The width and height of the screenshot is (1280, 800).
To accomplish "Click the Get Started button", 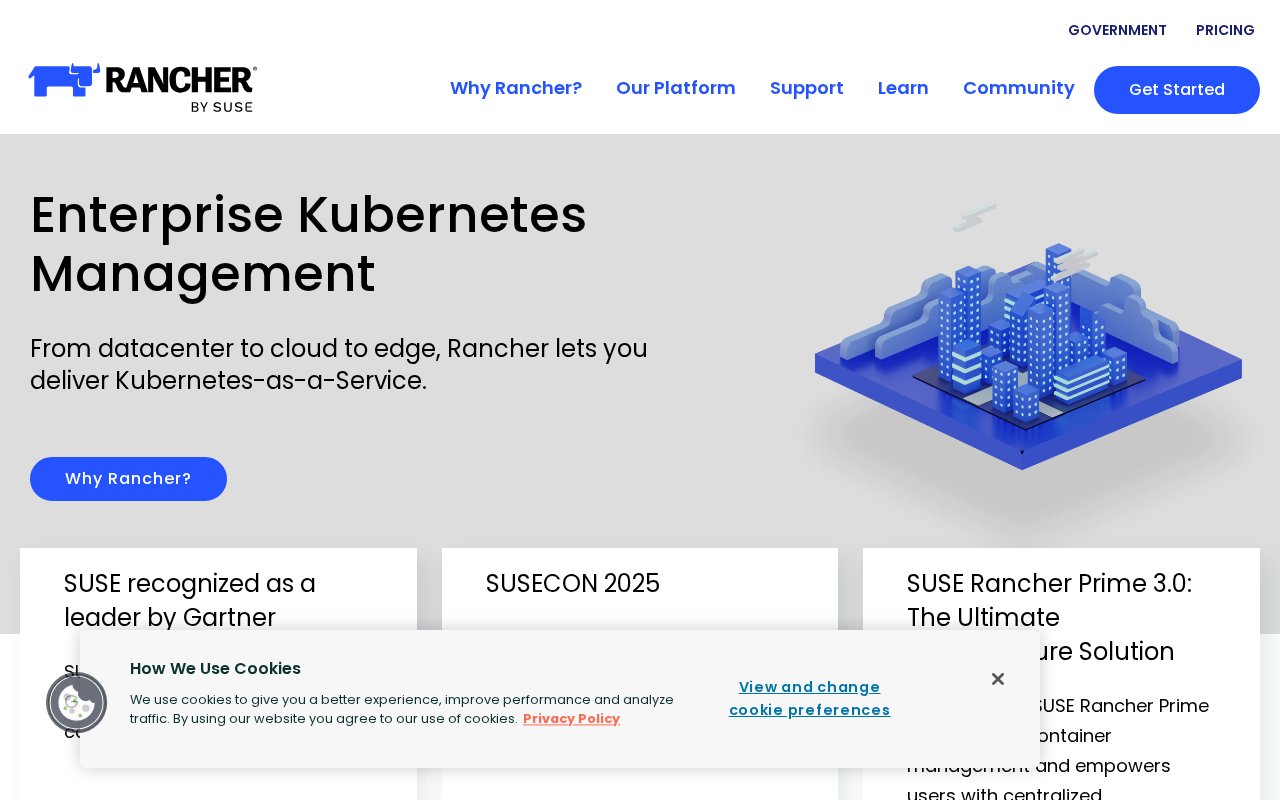I will point(1177,90).
